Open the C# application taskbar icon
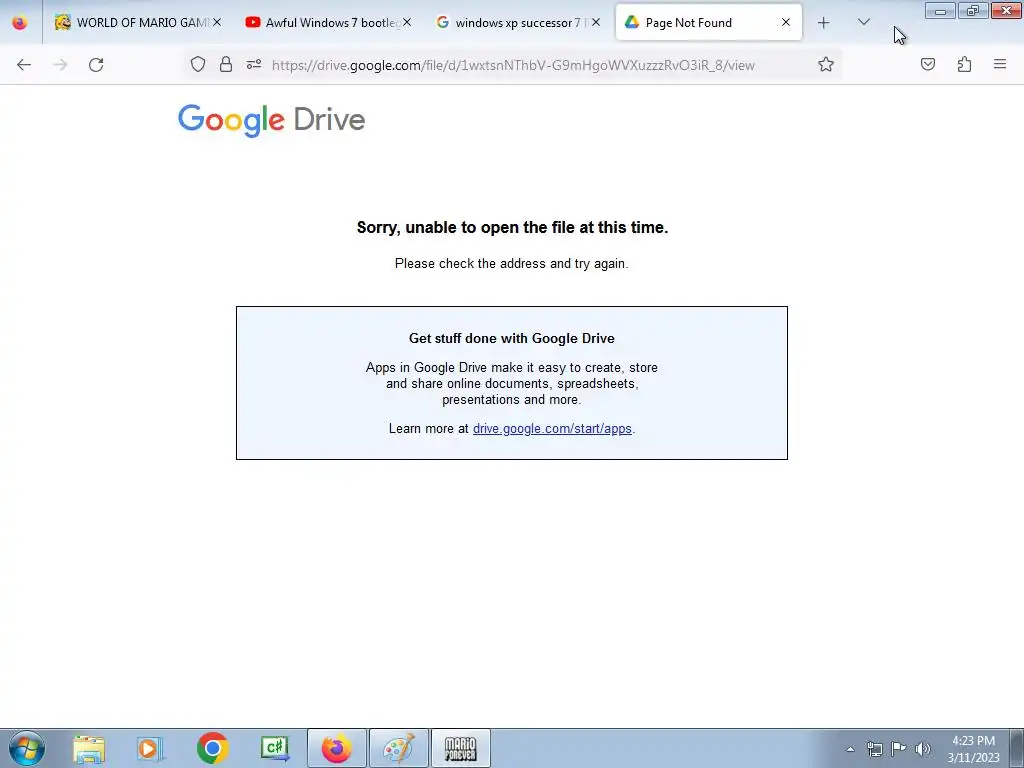Screen dimensions: 1024x768 (275, 748)
